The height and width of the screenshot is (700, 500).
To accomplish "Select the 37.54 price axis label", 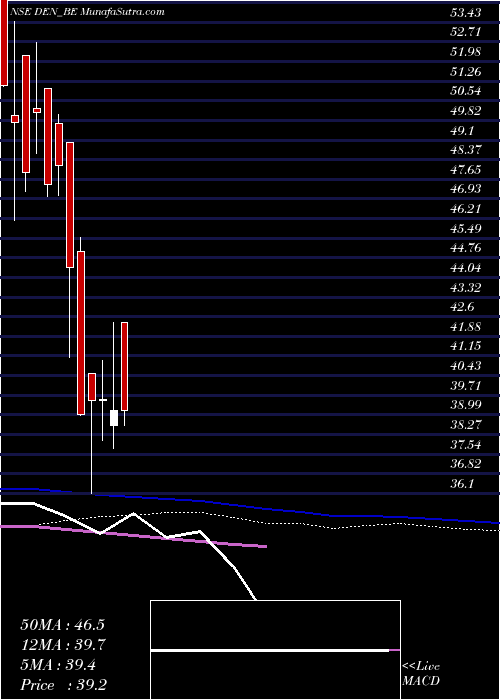I will (465, 444).
